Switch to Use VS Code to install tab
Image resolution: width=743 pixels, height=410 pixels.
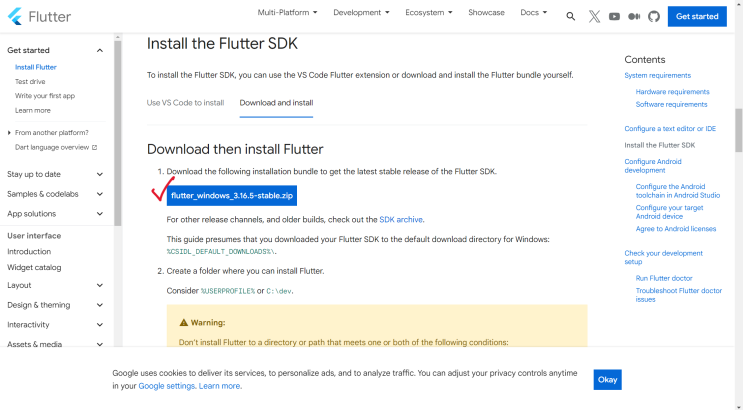point(185,103)
